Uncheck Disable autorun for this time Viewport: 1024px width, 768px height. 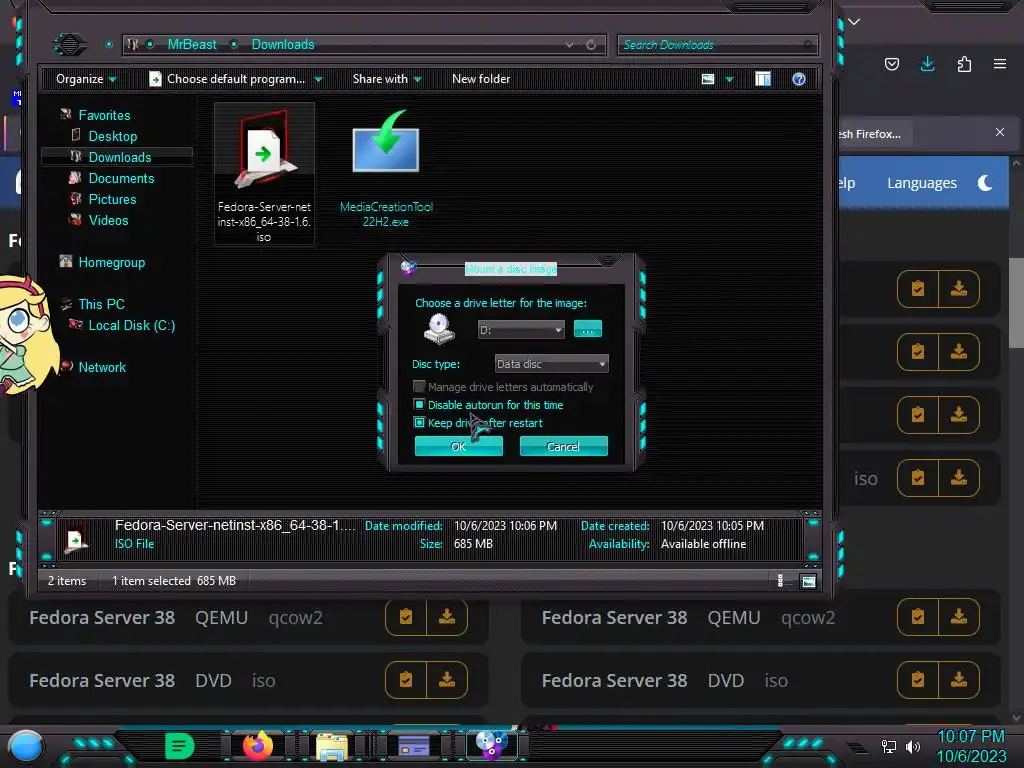[419, 405]
